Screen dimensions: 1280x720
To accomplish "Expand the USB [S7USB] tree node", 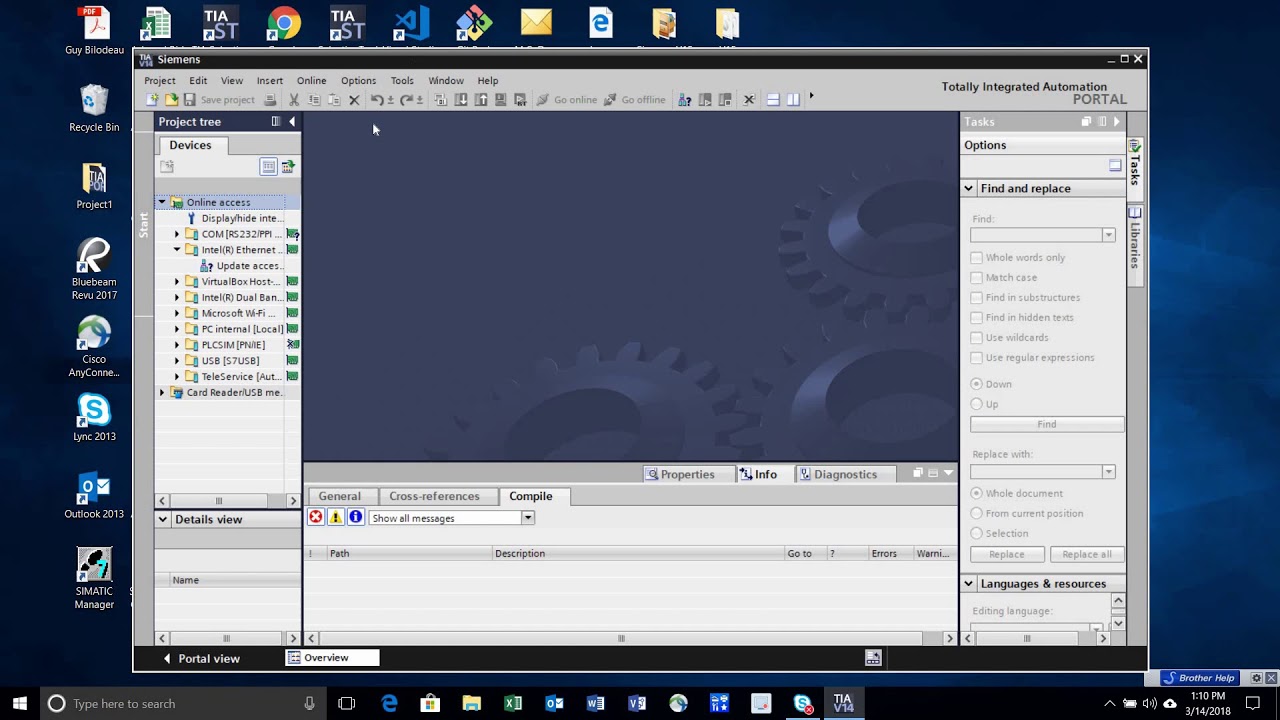I will (x=177, y=361).
